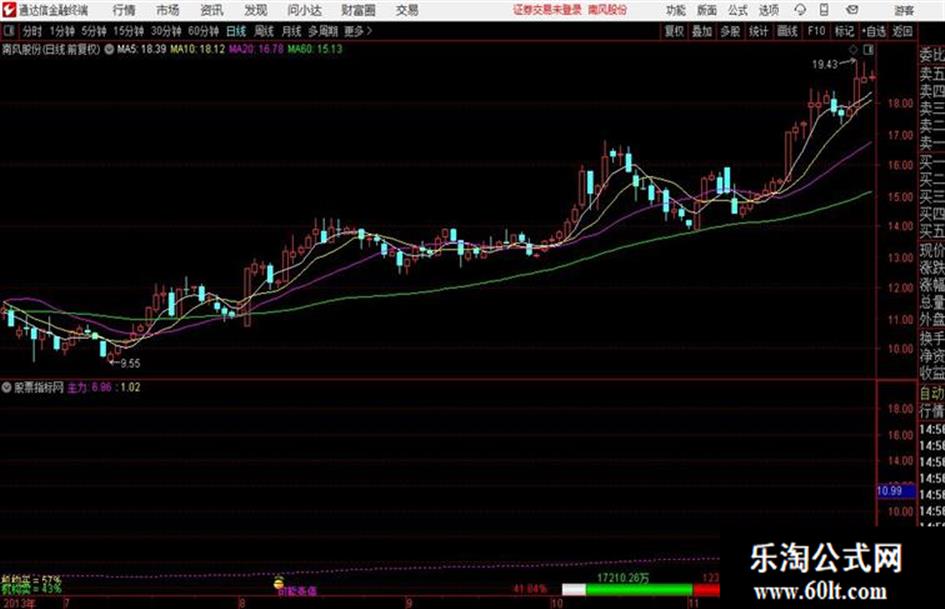This screenshot has width=945, height=609.
Task: Select the 日线 period tab
Action: click(236, 31)
